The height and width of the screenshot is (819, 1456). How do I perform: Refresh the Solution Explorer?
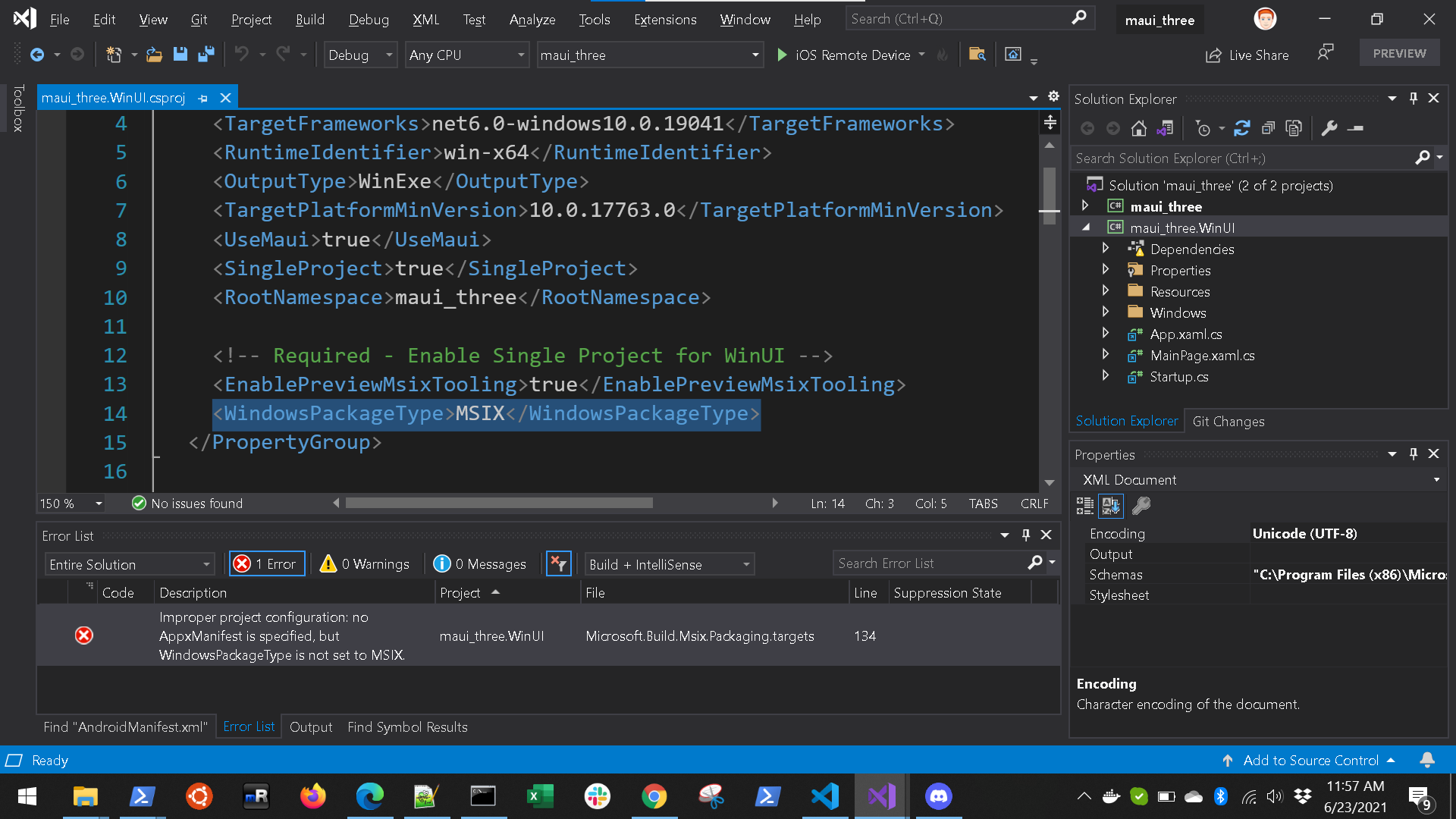1241,127
